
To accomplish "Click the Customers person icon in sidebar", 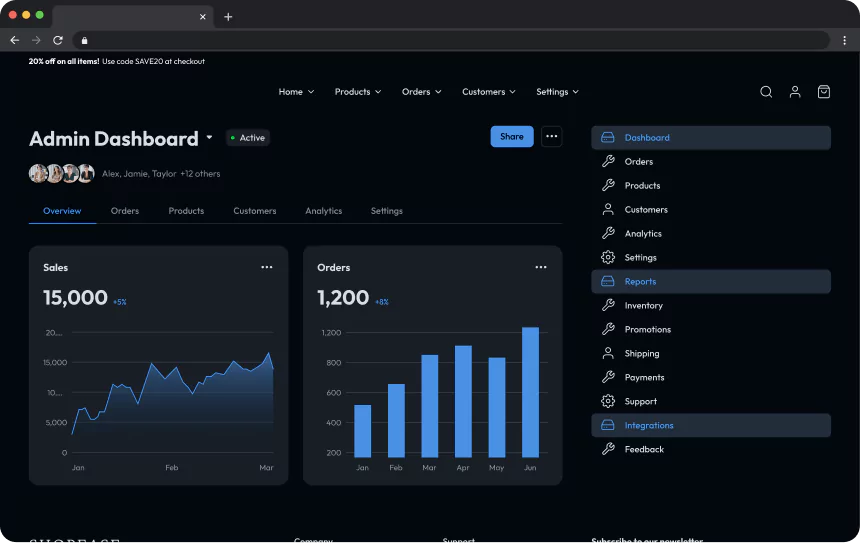I will (608, 210).
